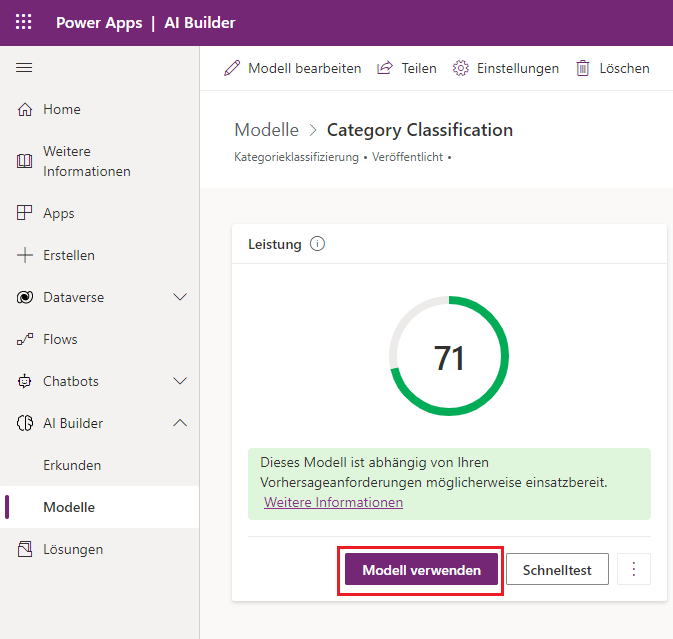
Task: Click the Home icon in sidebar
Action: tap(25, 110)
